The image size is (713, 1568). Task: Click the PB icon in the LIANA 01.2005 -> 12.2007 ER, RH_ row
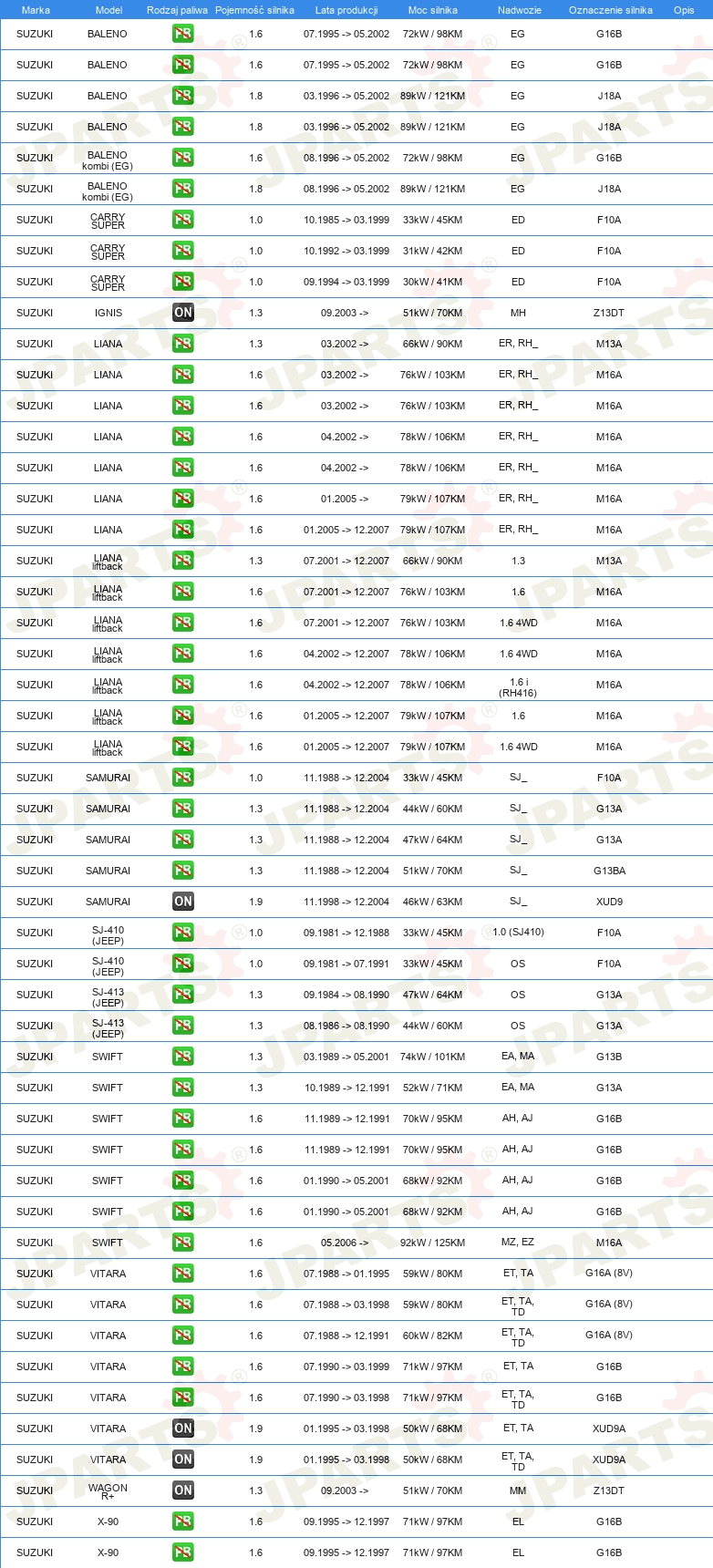183,530
